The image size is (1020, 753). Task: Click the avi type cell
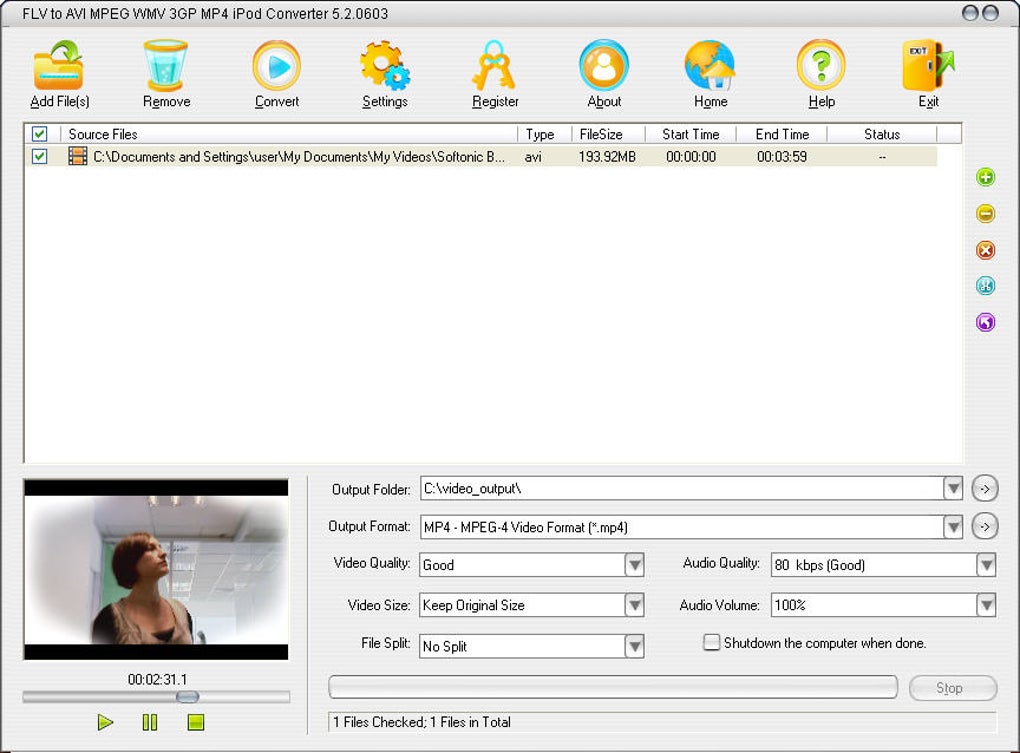pyautogui.click(x=533, y=157)
